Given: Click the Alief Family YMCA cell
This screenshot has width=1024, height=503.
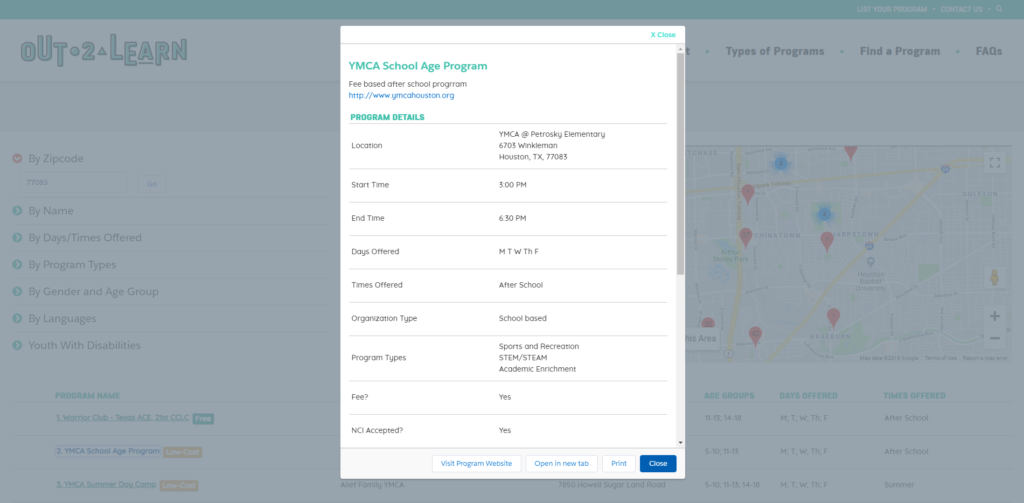Looking at the screenshot, I should point(372,485).
